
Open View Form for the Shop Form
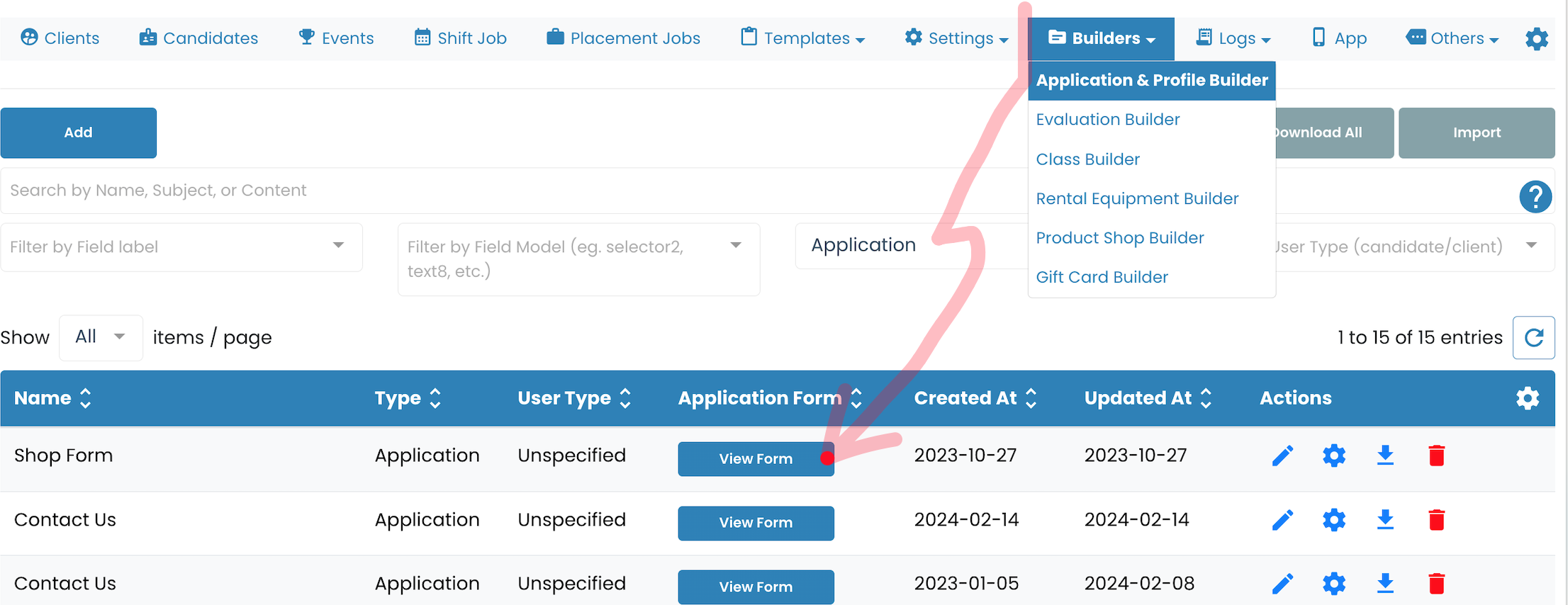pyautogui.click(x=756, y=459)
